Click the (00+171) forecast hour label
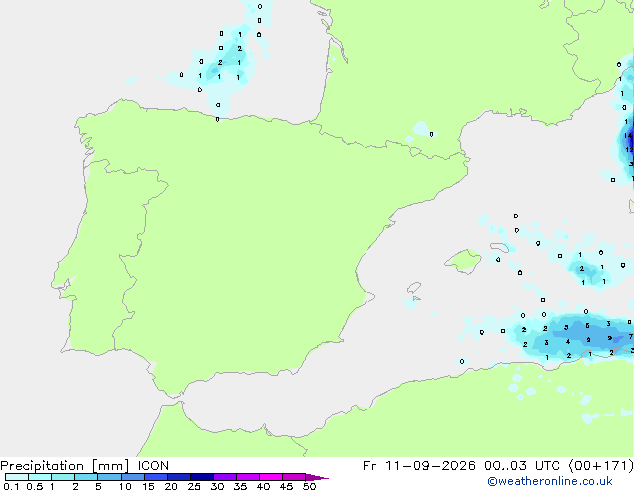This screenshot has width=634, height=490. click(x=601, y=466)
